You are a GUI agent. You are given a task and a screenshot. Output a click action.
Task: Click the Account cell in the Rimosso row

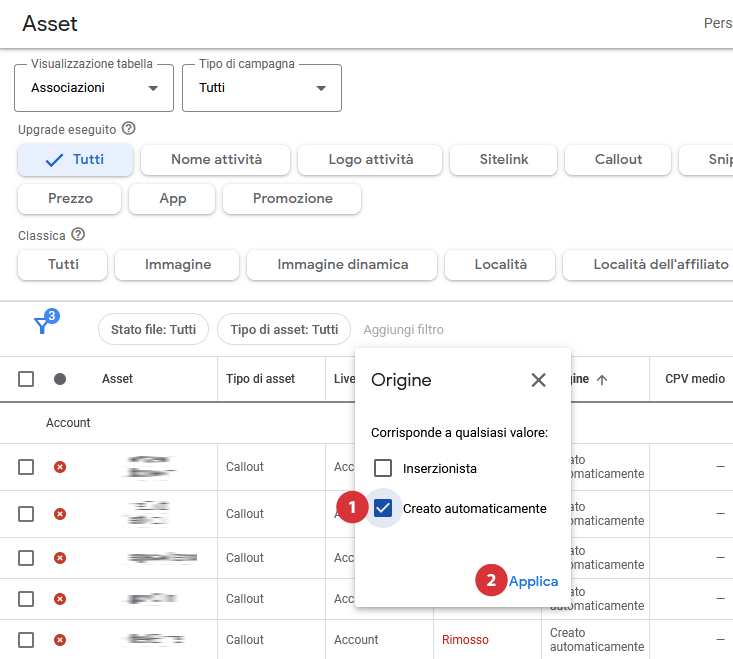click(356, 640)
